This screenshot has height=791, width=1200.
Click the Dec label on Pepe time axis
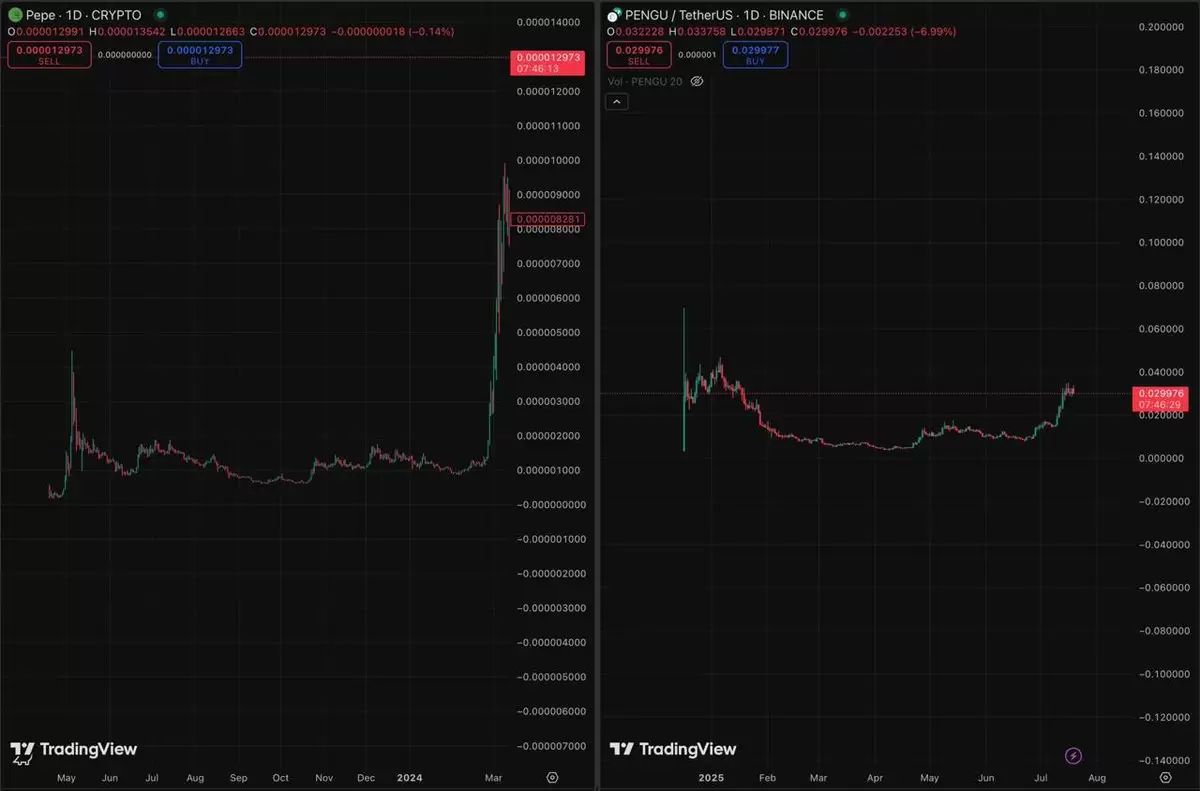(x=366, y=777)
